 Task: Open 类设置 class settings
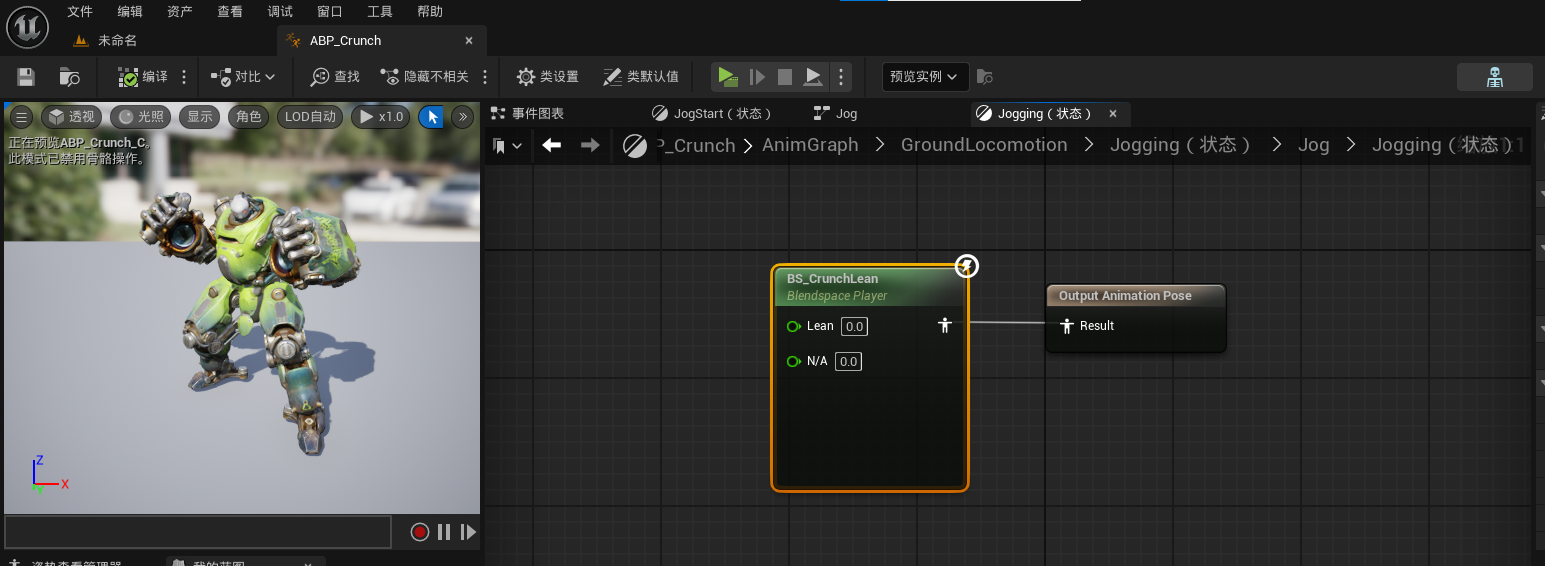pos(547,77)
